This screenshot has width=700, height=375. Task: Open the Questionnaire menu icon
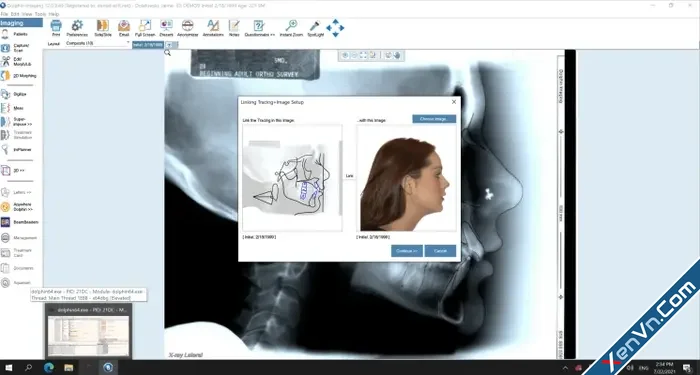click(259, 28)
